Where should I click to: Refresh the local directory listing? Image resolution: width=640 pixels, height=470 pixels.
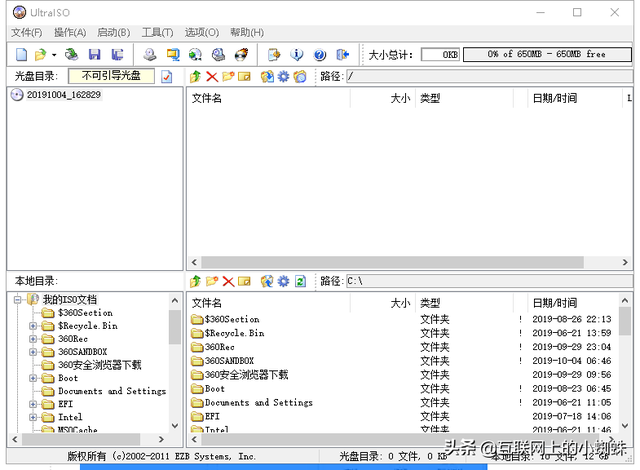(300, 281)
